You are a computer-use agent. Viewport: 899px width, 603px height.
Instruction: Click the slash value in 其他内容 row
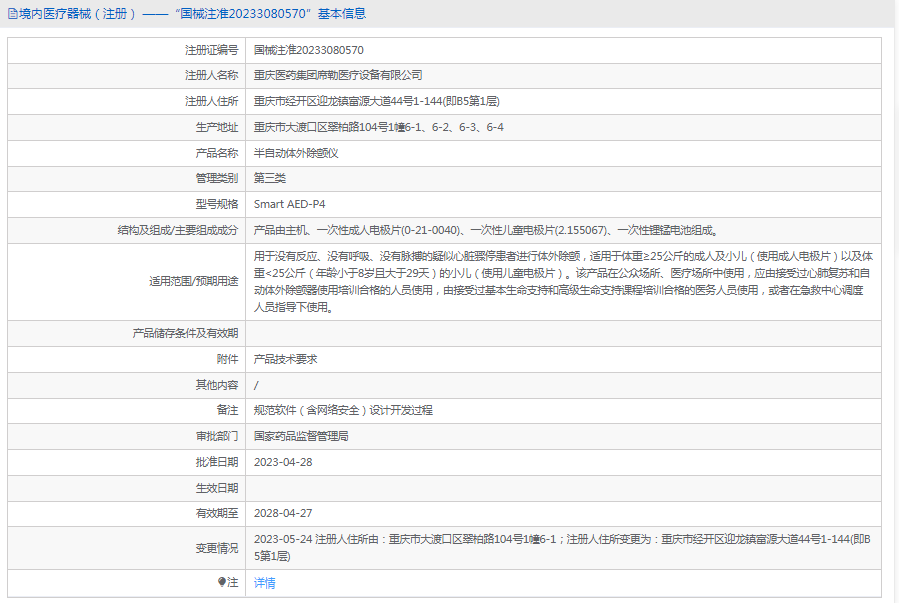click(x=256, y=385)
